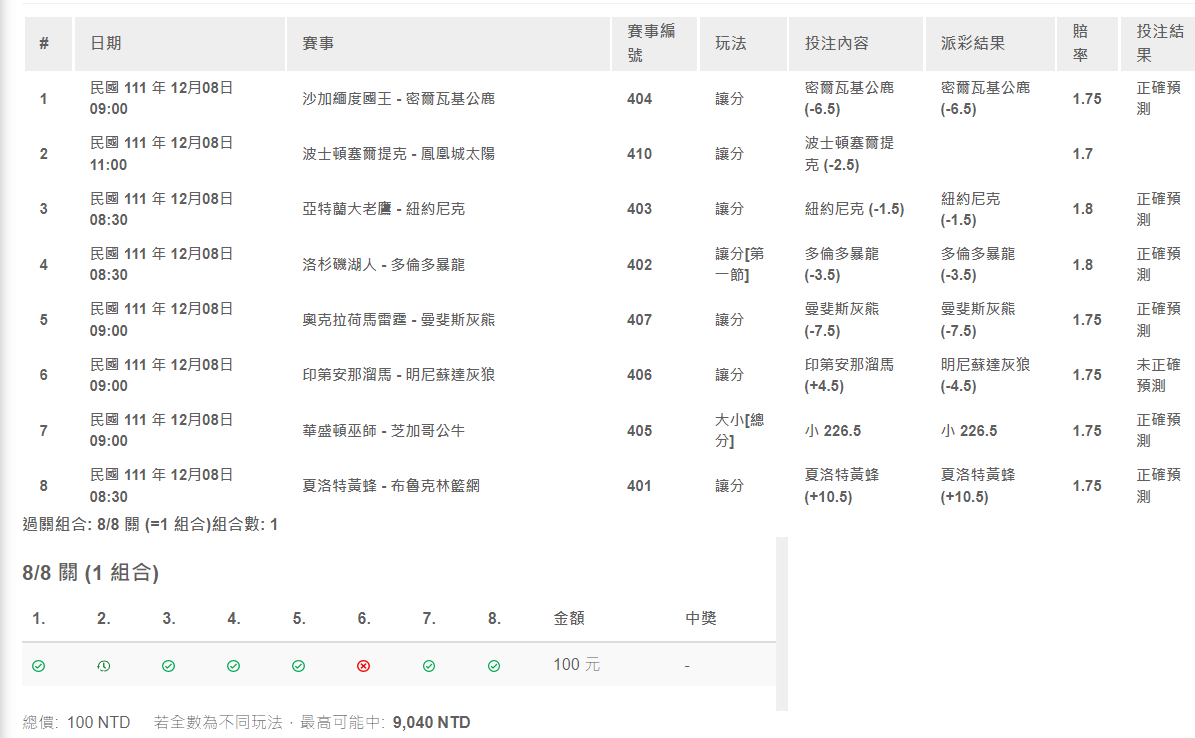
Task: Click odds value 1.7 in row 2
Action: coord(1082,154)
